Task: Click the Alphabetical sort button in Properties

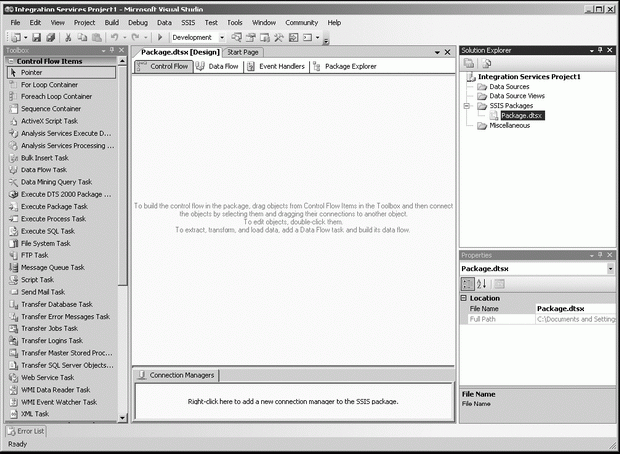Action: 482,284
